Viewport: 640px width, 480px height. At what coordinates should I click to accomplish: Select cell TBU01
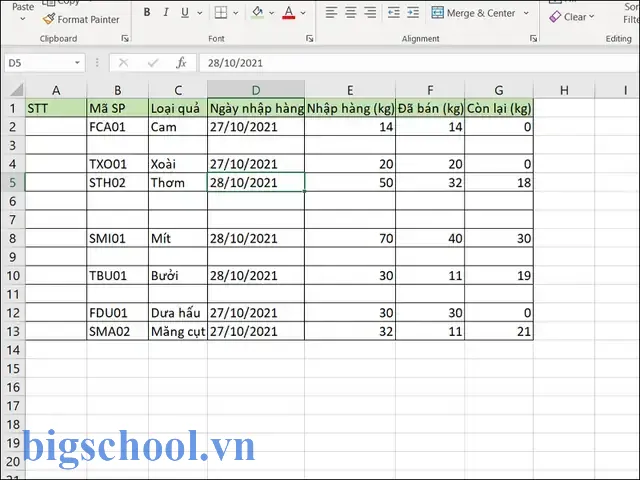[x=118, y=276]
